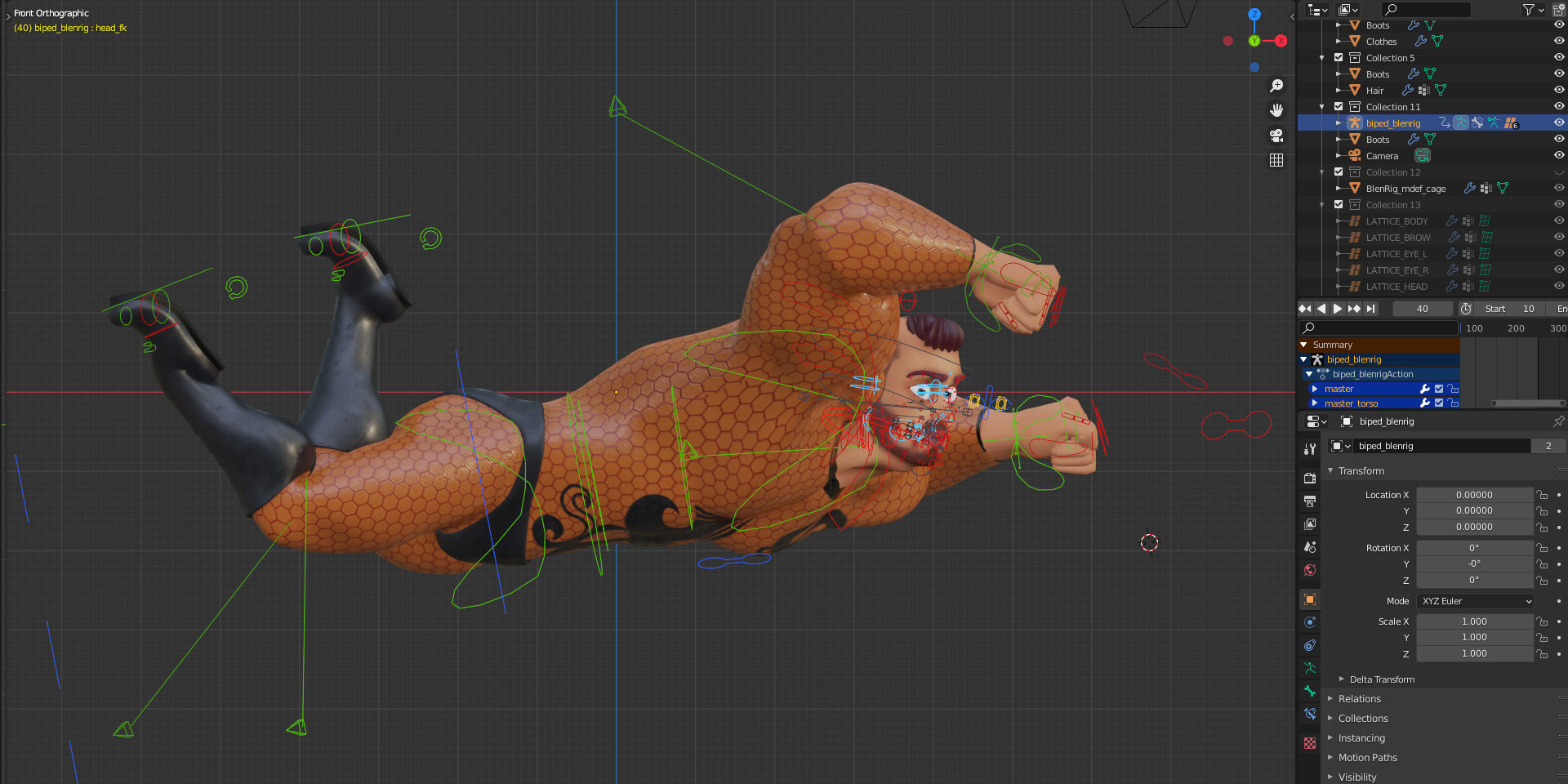This screenshot has width=1568, height=784.
Task: Toggle master channel mute checkbox
Action: (x=1439, y=389)
